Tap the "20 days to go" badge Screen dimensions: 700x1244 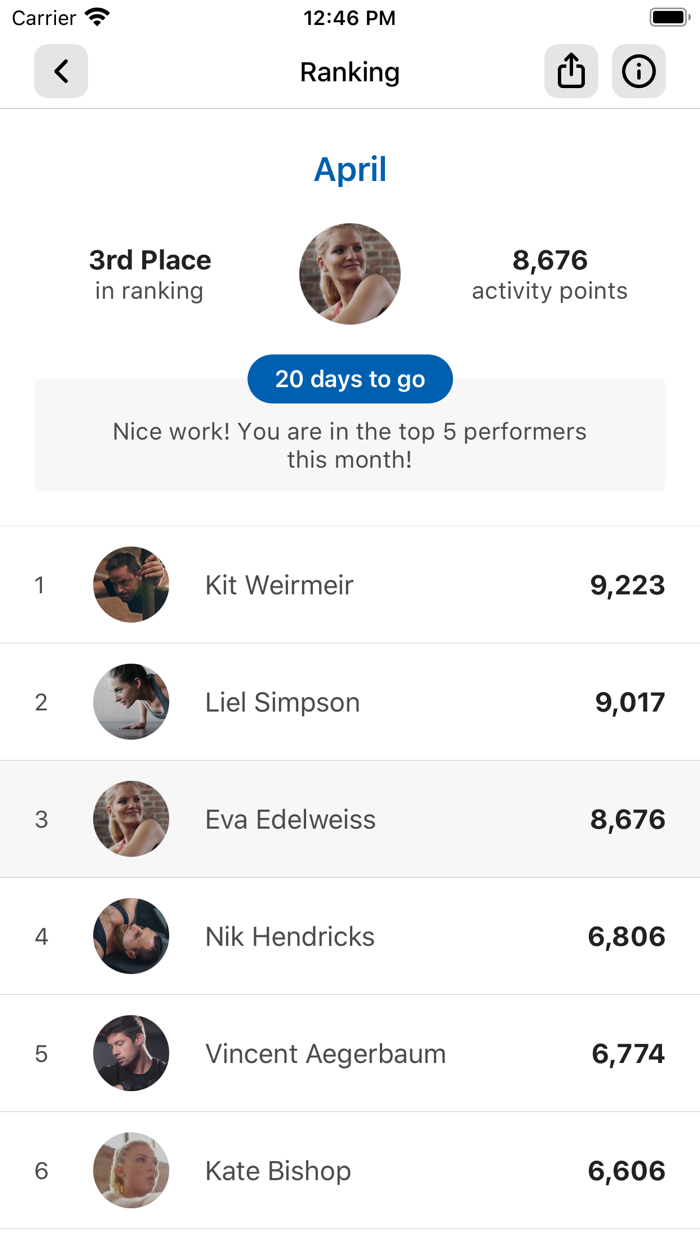tap(350, 379)
